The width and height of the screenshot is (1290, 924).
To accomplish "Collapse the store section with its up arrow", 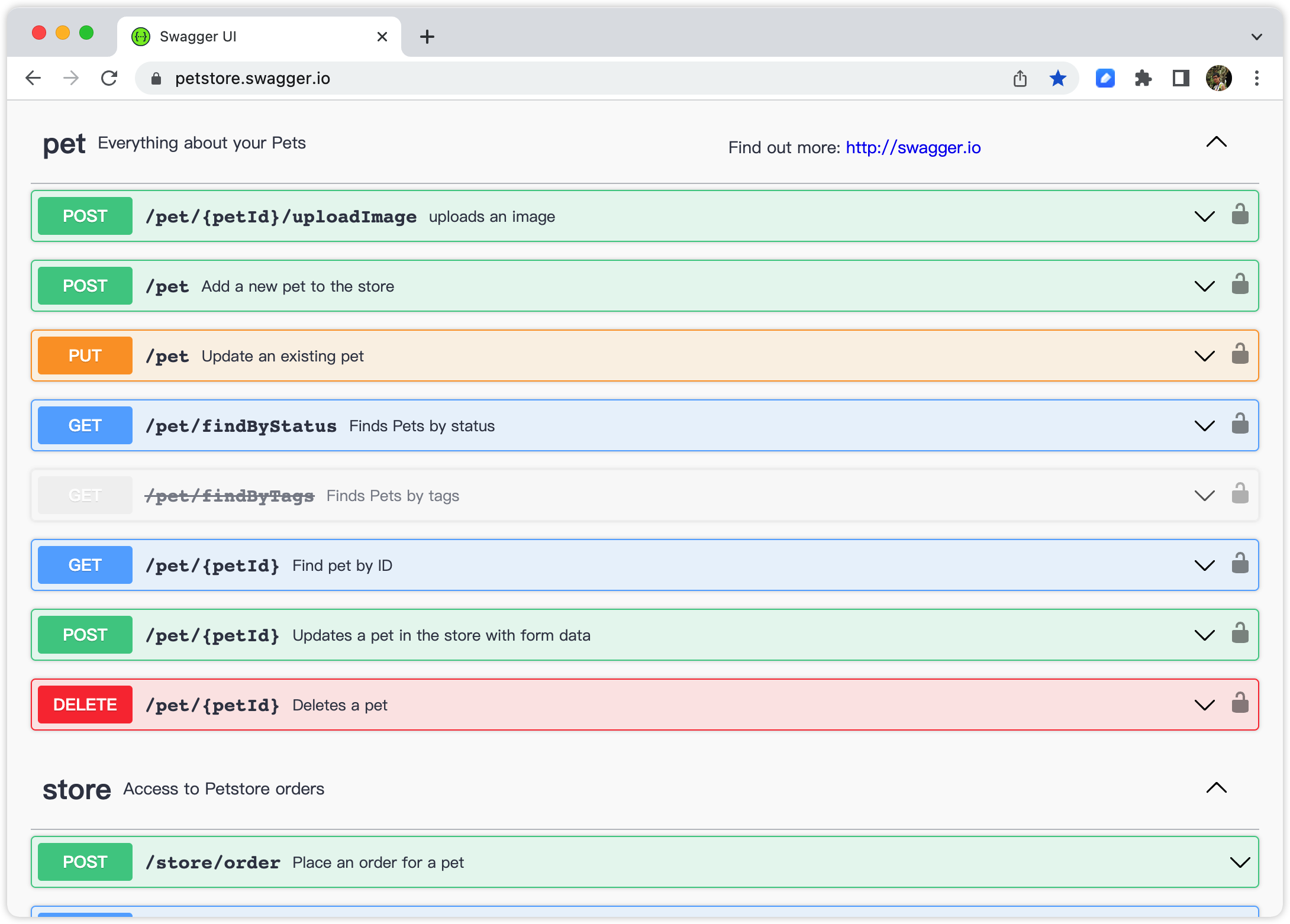I will pos(1217,788).
